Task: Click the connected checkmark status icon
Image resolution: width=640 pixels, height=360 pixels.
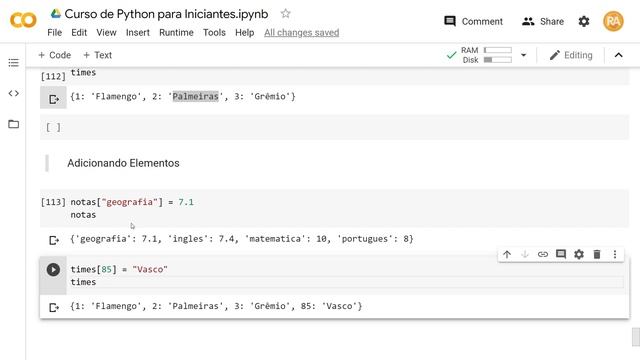Action: pos(451,55)
